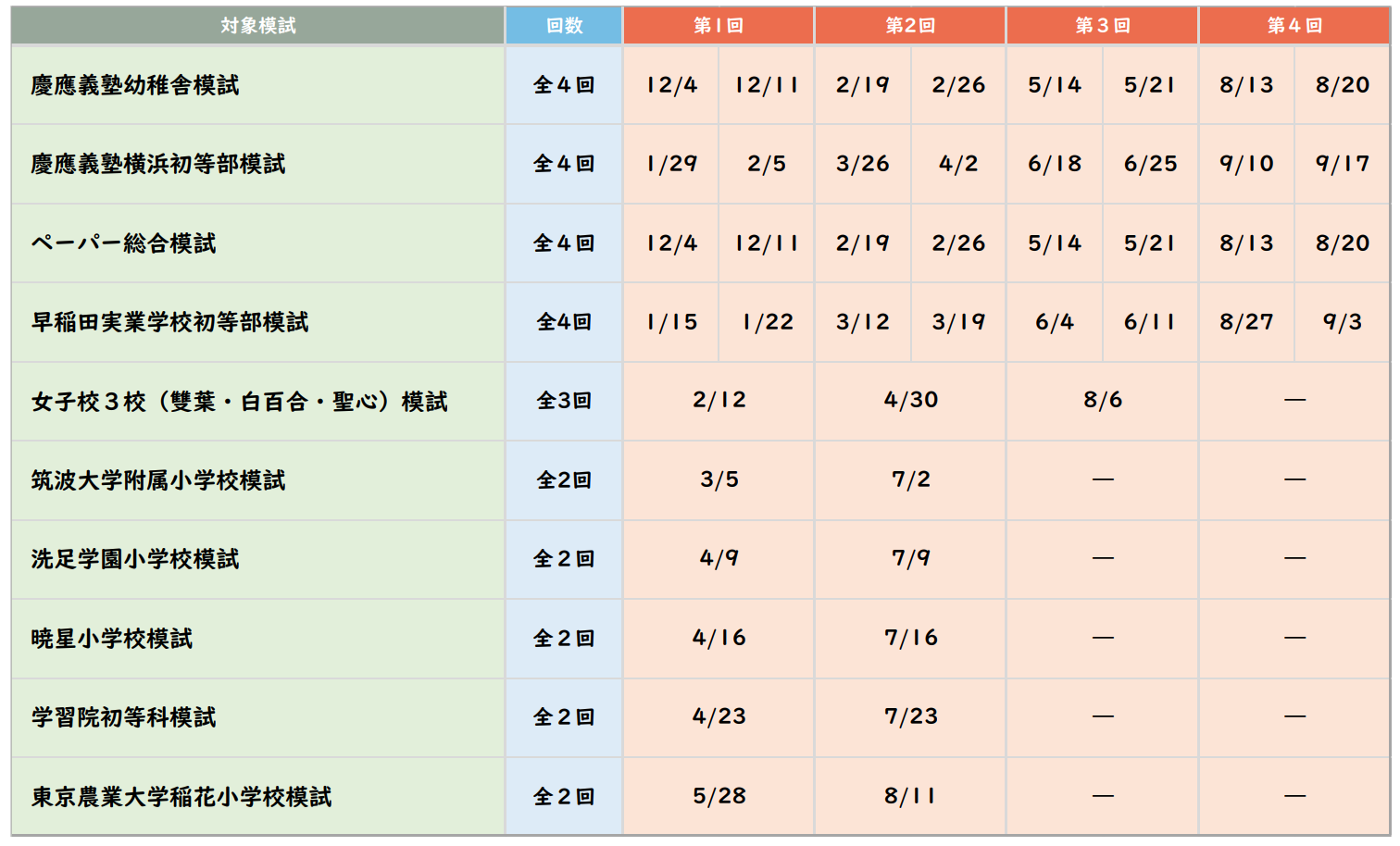Image resolution: width=1400 pixels, height=846 pixels.
Task: Click 12/4 in the 慶應義塾幼稚舎模試 row
Action: click(x=671, y=85)
